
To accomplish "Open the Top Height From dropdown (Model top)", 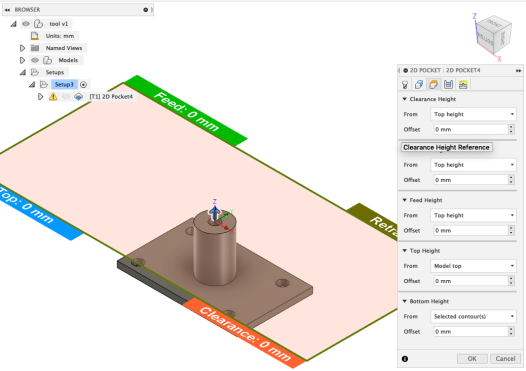I will coord(473,266).
